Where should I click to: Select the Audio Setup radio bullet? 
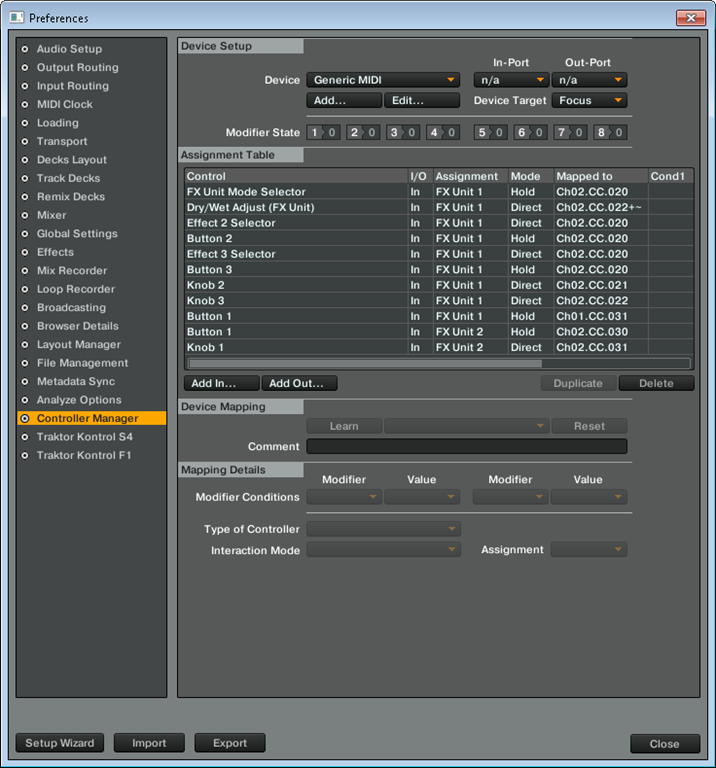tap(25, 49)
